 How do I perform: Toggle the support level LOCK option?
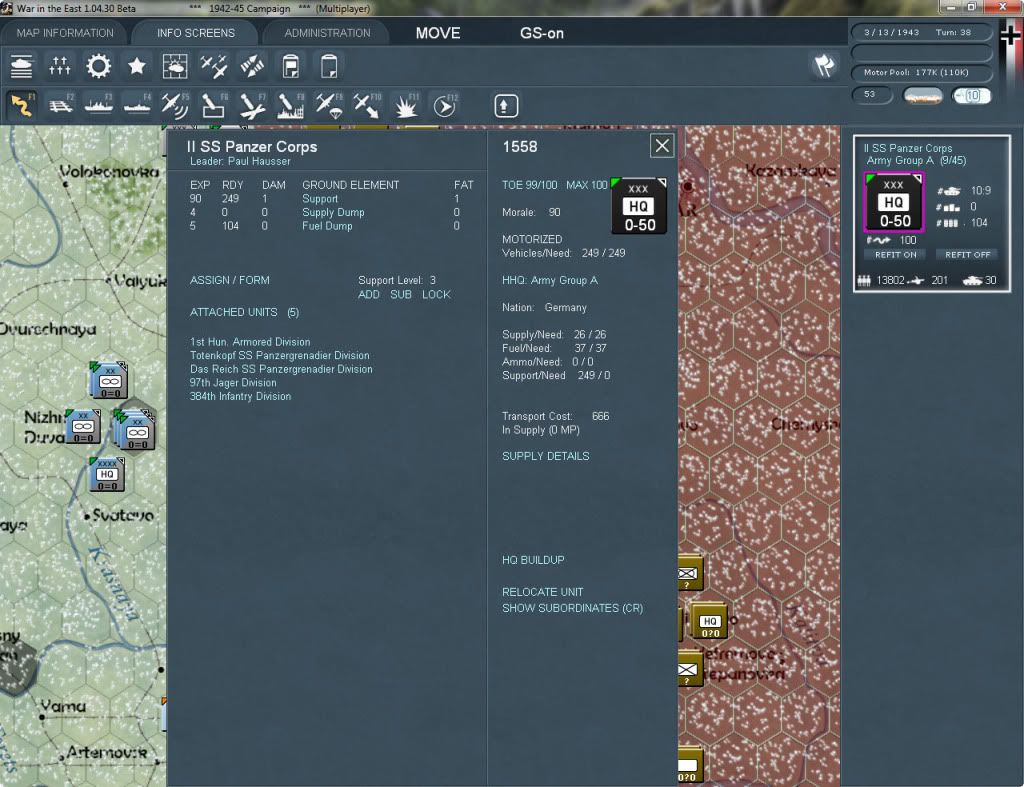point(436,295)
